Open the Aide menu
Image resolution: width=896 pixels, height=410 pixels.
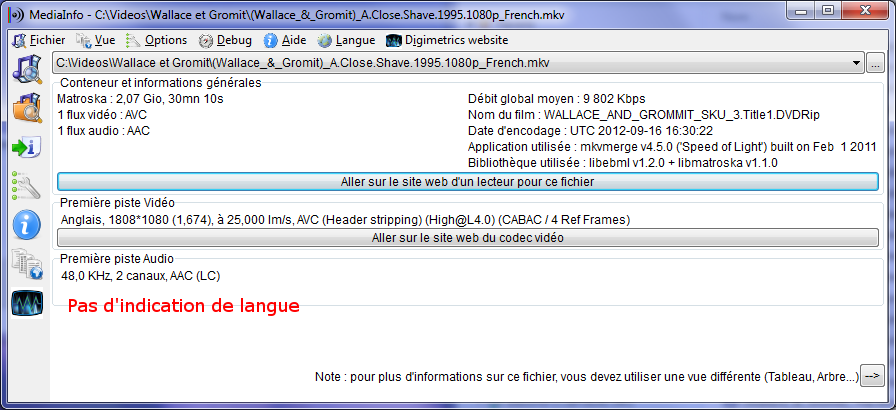click(285, 40)
